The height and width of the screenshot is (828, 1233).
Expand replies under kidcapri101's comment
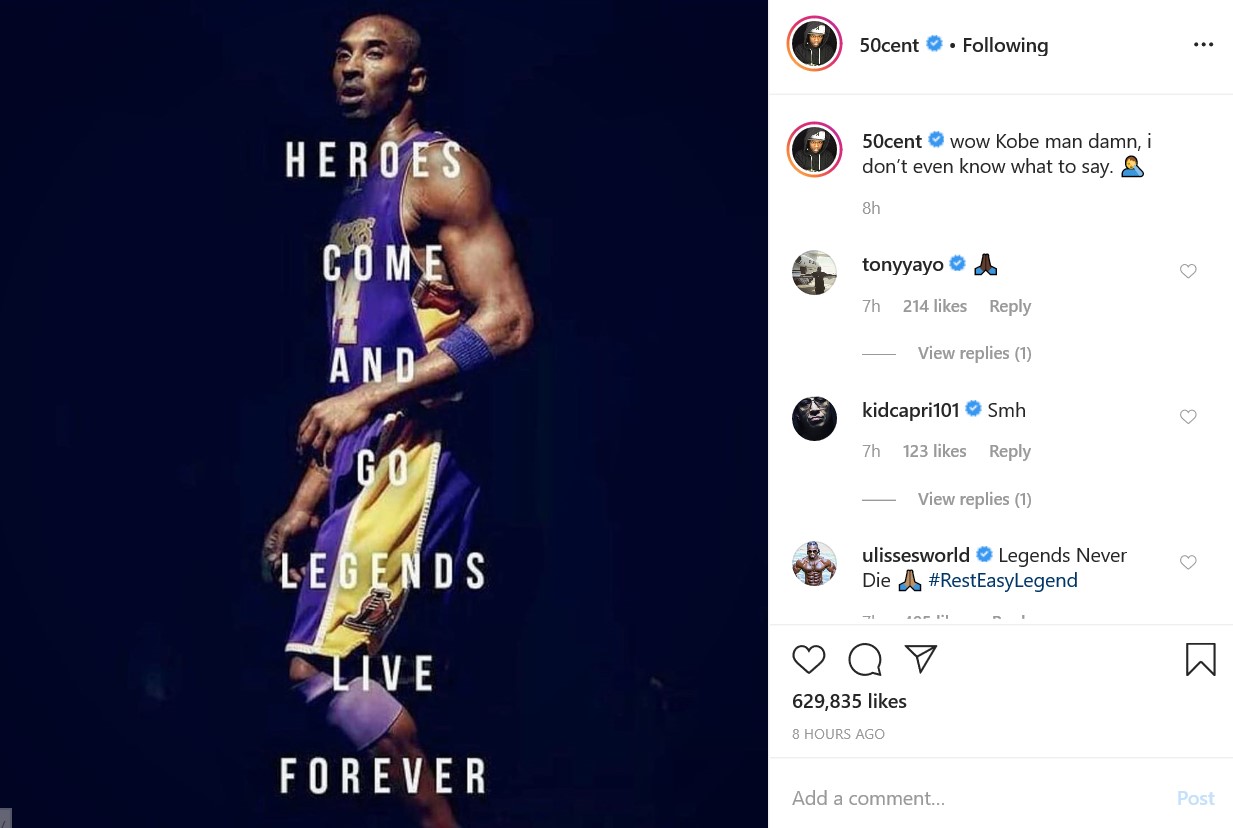click(974, 499)
